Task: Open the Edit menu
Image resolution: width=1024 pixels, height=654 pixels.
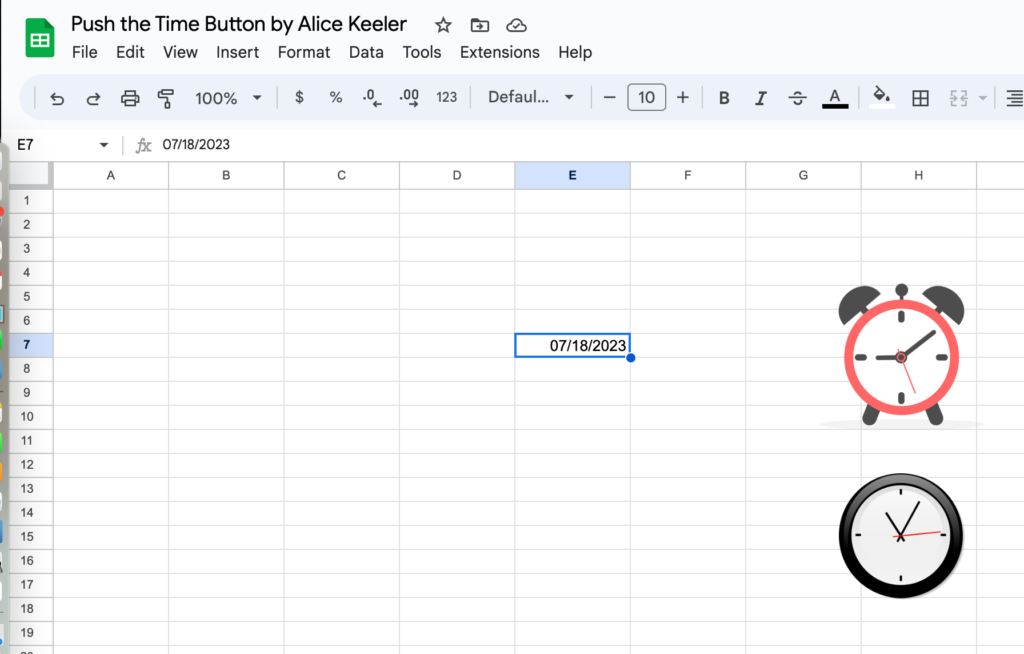Action: (x=130, y=52)
